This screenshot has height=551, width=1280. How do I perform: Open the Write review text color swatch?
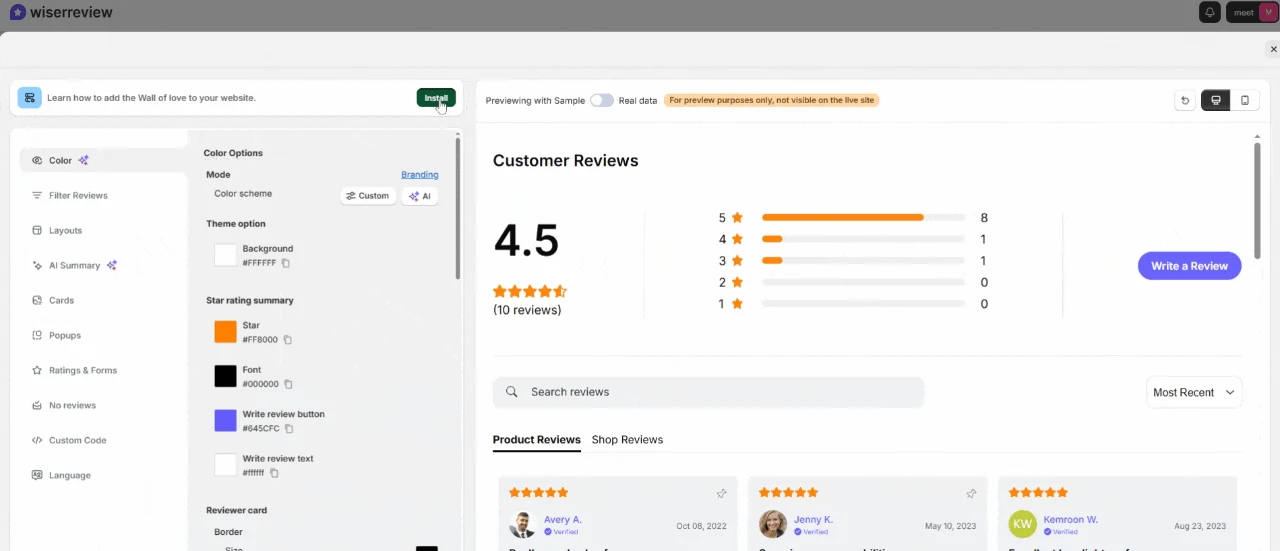click(x=225, y=465)
